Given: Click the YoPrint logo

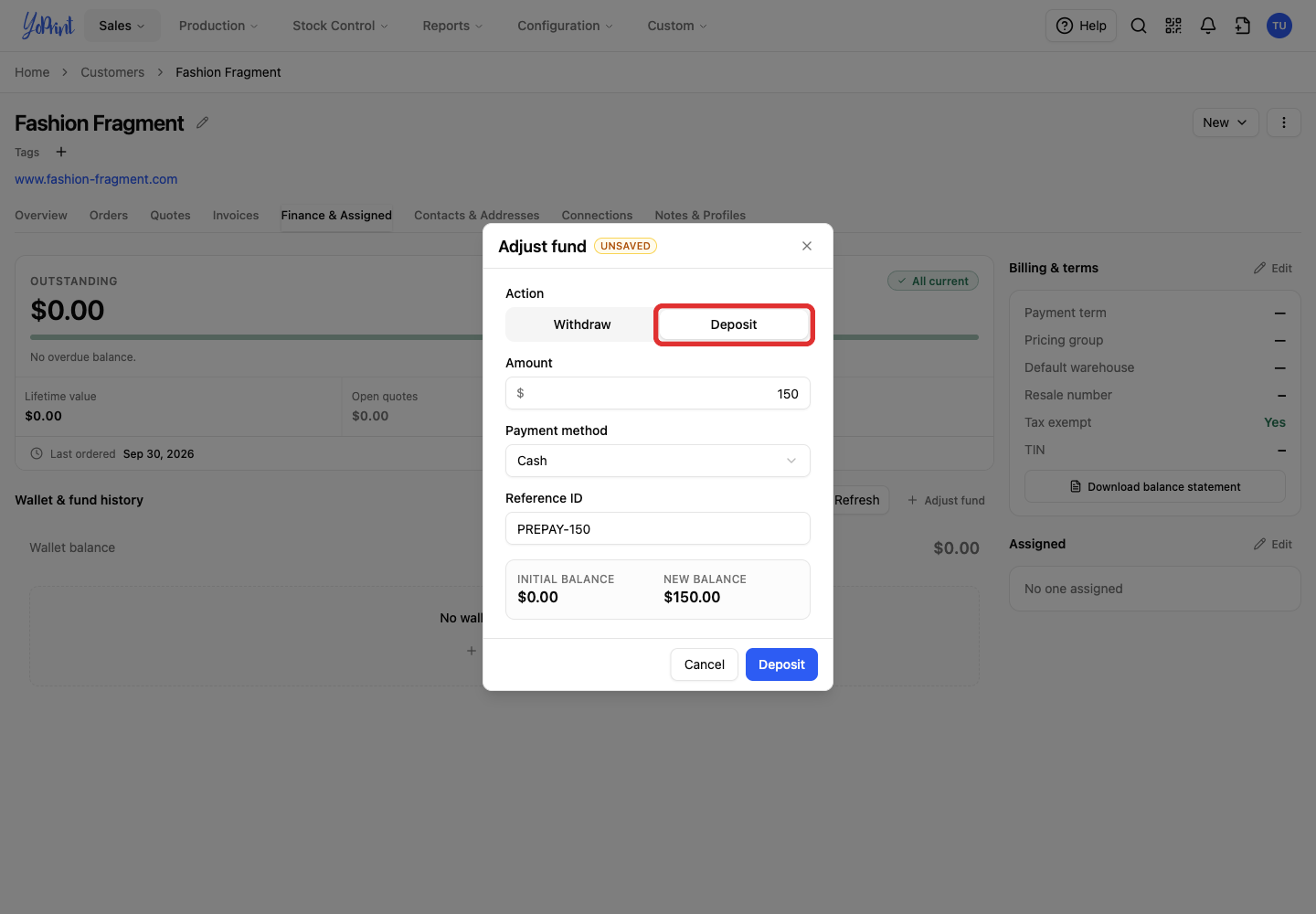Looking at the screenshot, I should point(48,26).
